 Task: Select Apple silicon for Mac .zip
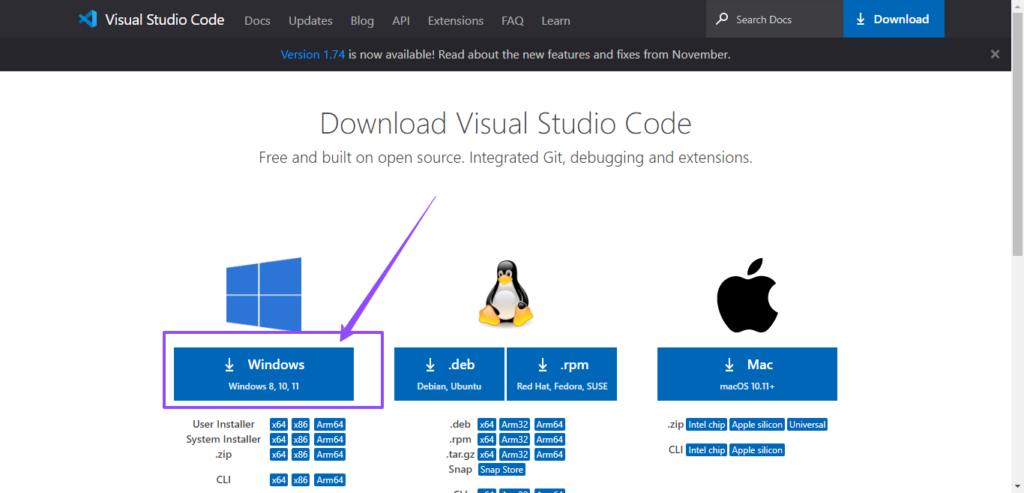(x=757, y=424)
